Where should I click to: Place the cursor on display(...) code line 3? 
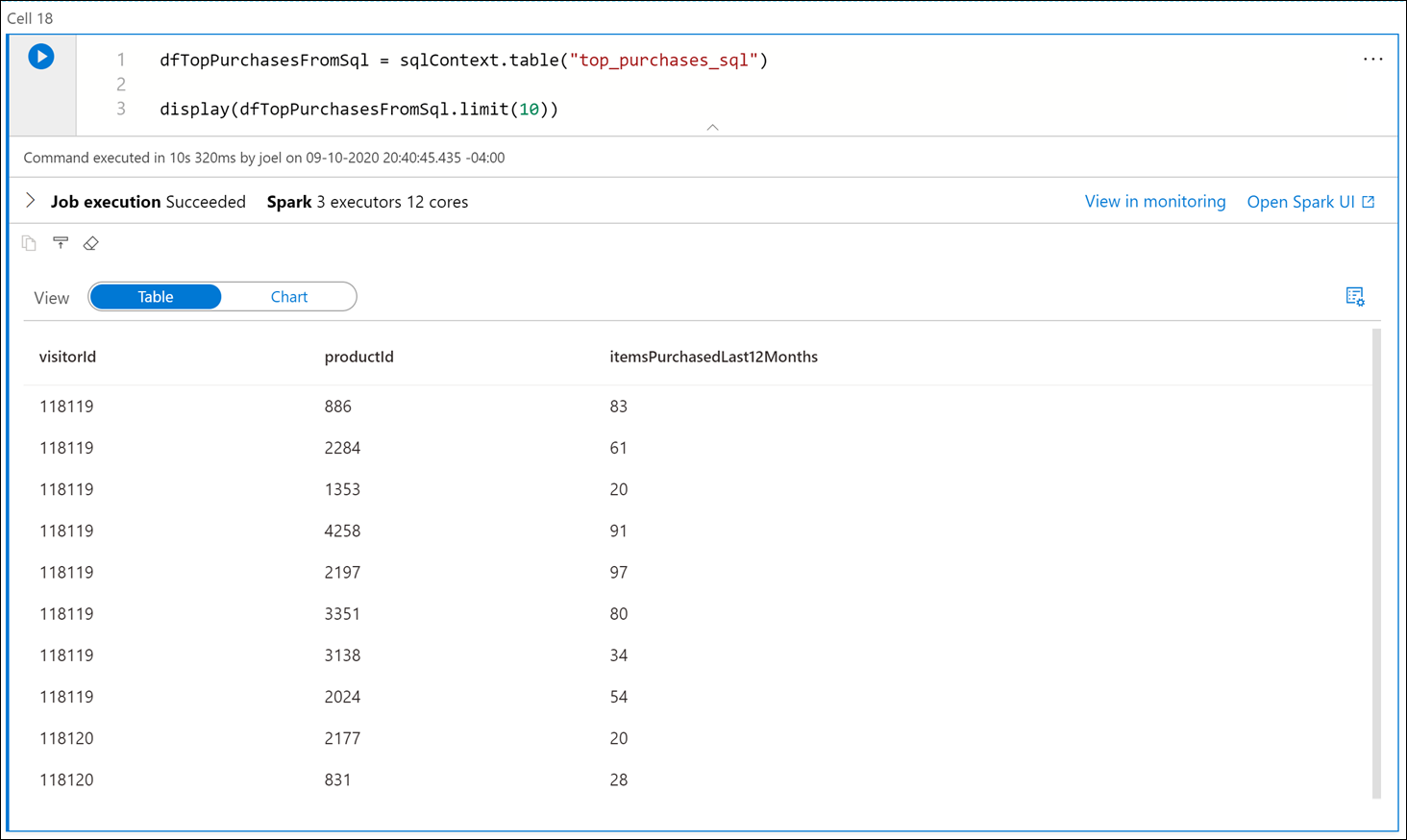358,110
